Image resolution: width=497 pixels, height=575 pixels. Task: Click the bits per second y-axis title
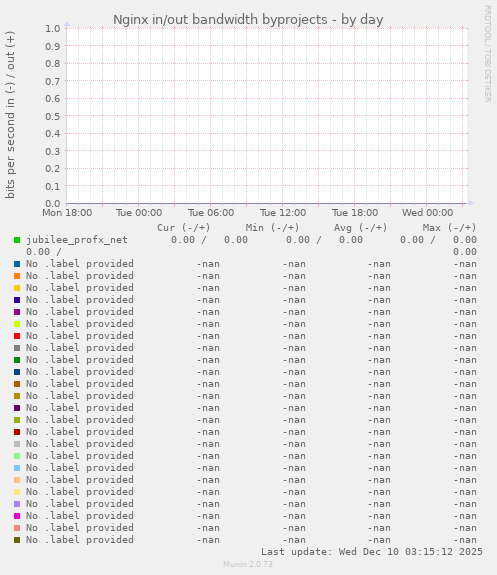click(10, 115)
